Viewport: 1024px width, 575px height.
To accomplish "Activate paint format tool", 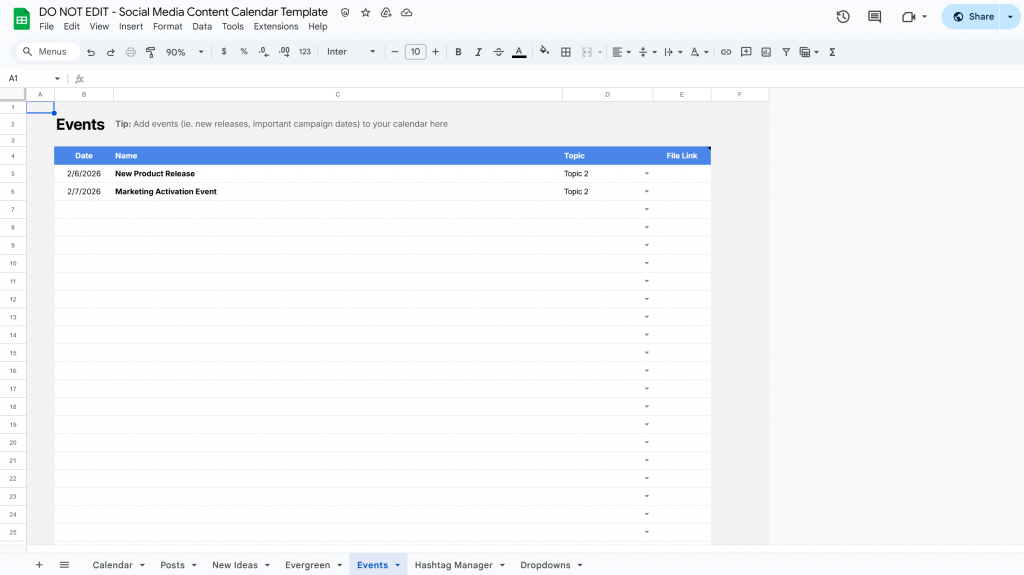I will (x=150, y=52).
